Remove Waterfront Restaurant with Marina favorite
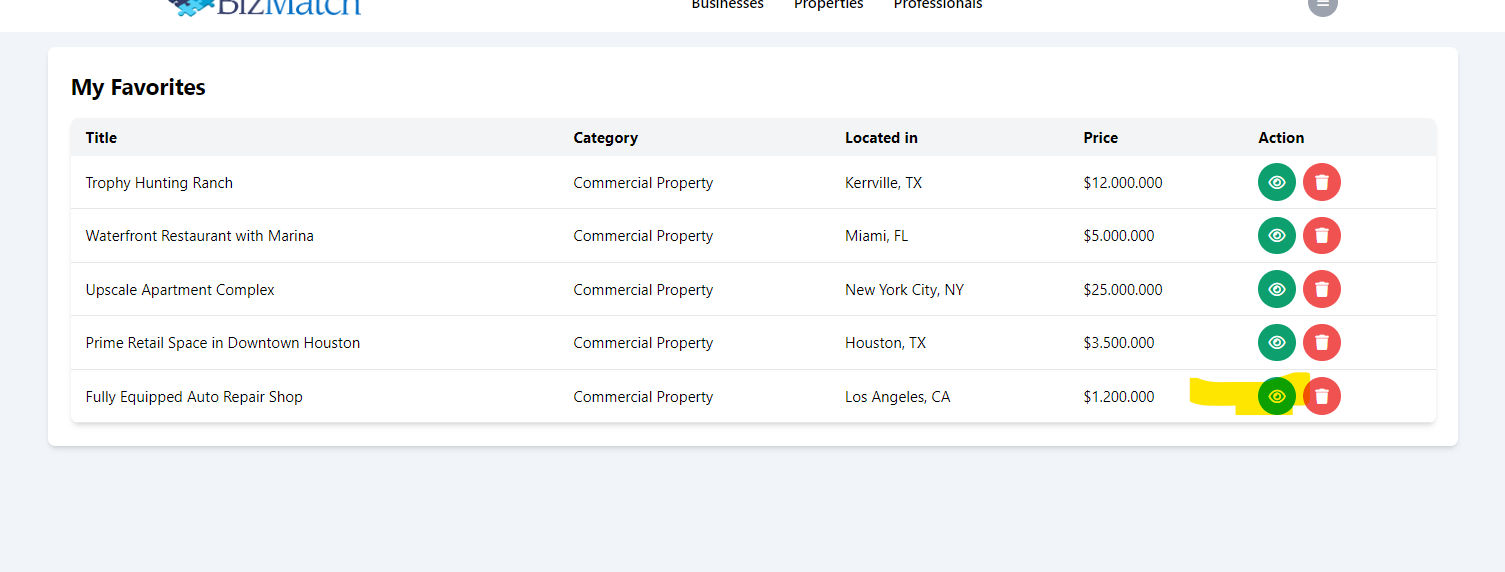This screenshot has height=572, width=1505. pyautogui.click(x=1321, y=236)
